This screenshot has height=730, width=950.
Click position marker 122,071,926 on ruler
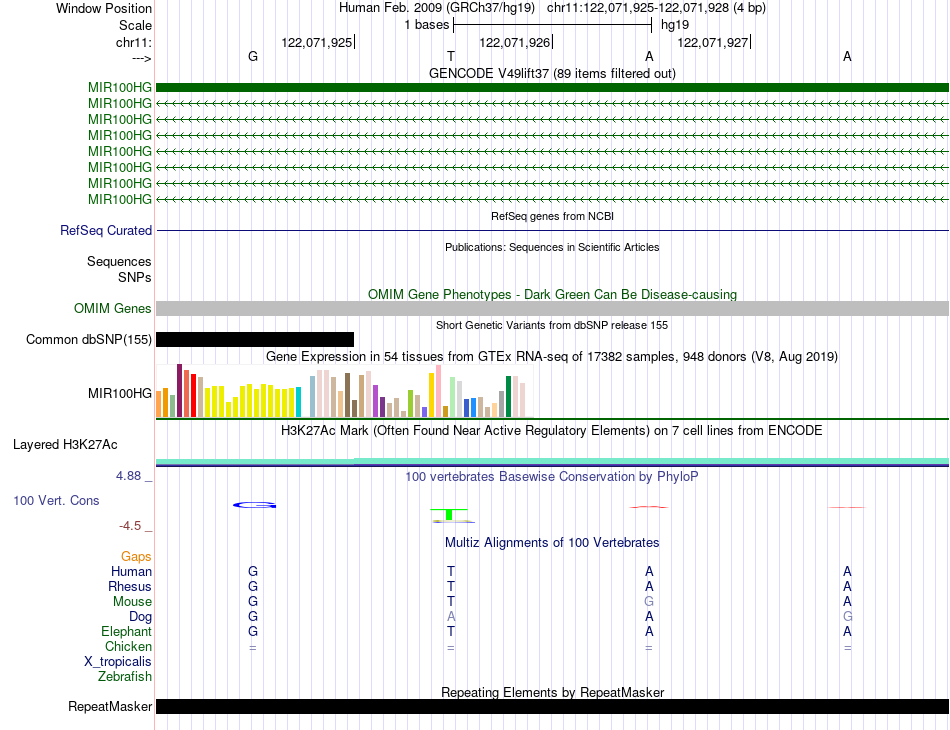pos(514,42)
